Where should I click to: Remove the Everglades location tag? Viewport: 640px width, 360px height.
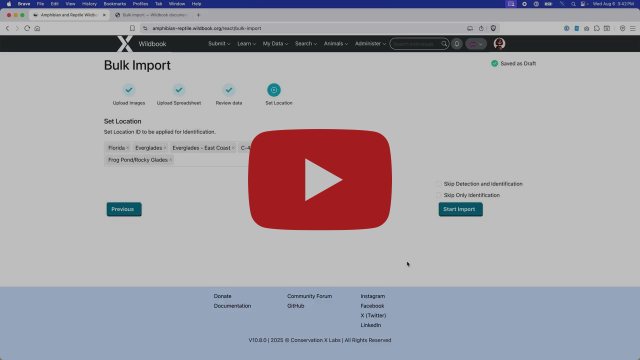point(164,148)
